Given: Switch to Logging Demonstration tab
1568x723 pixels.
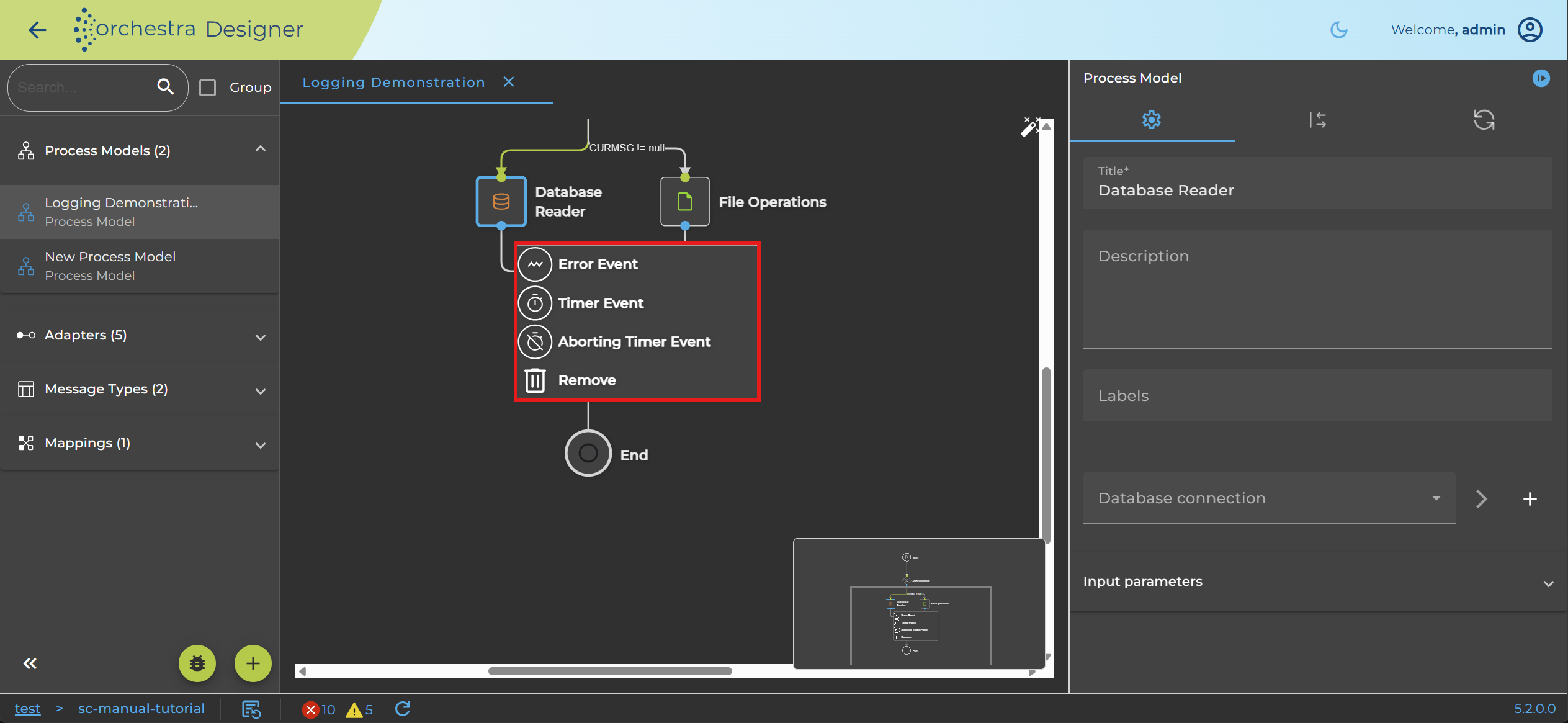Looking at the screenshot, I should point(393,82).
